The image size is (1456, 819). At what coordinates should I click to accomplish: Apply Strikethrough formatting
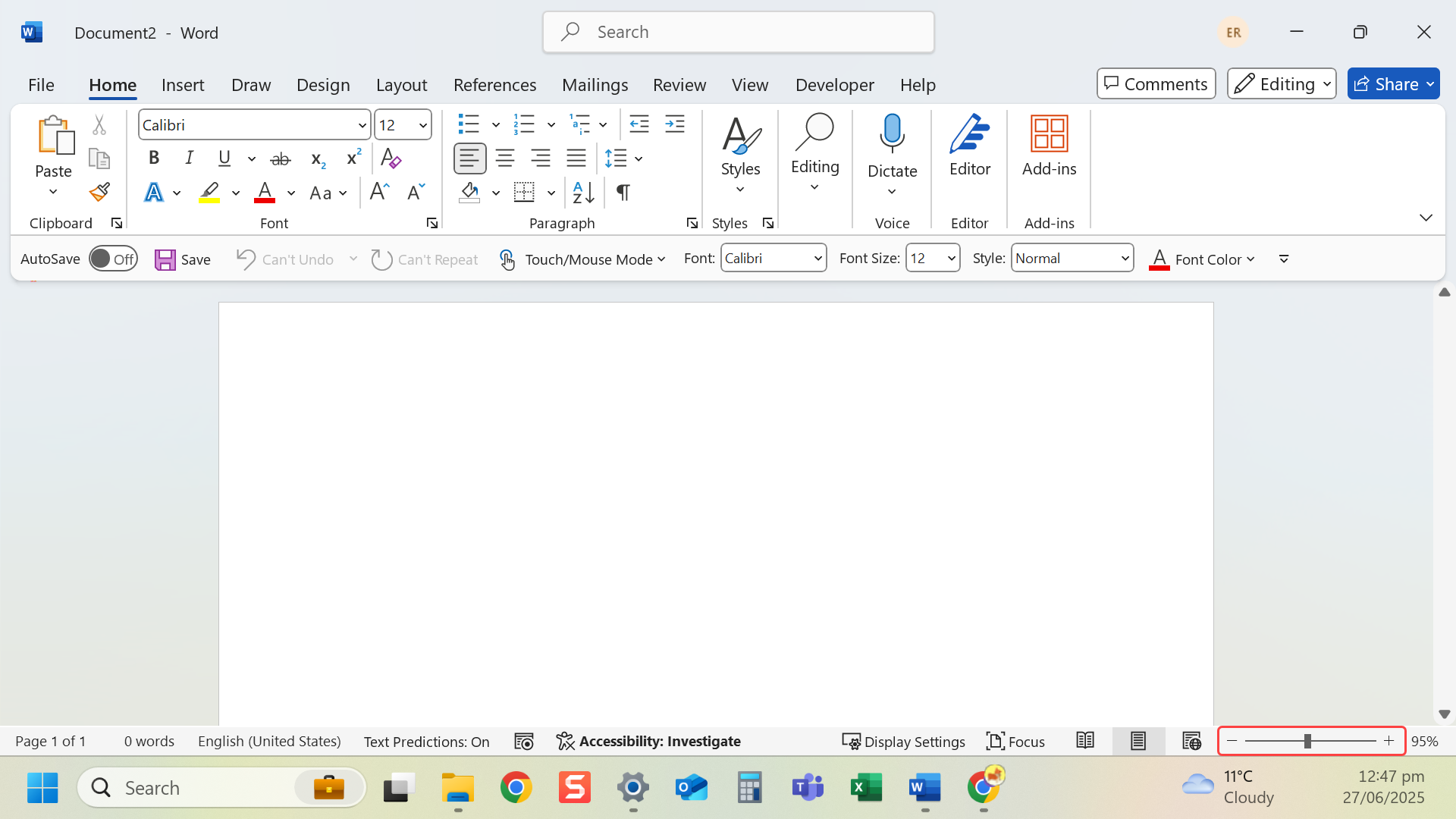coord(281,158)
